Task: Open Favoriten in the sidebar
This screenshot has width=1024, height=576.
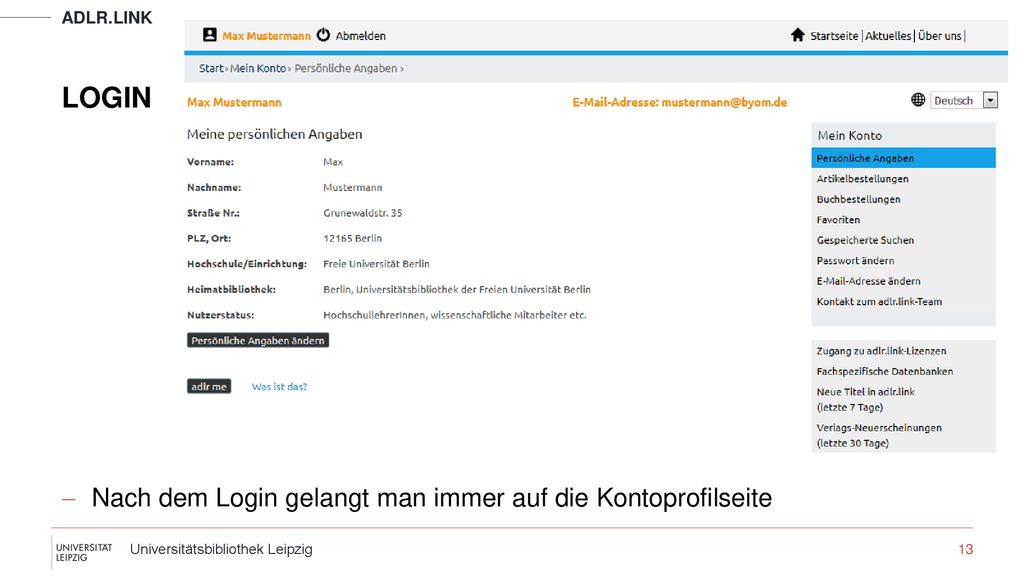Action: point(838,219)
